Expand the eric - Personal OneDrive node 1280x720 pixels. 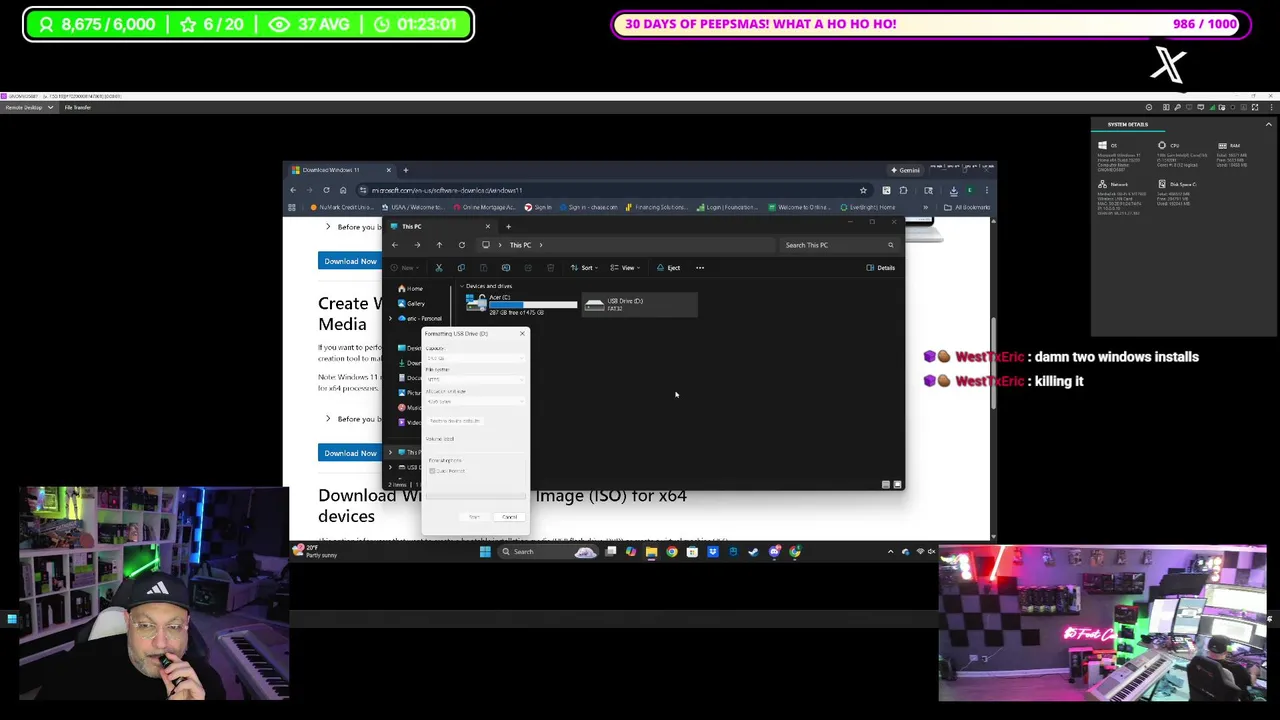coord(391,318)
